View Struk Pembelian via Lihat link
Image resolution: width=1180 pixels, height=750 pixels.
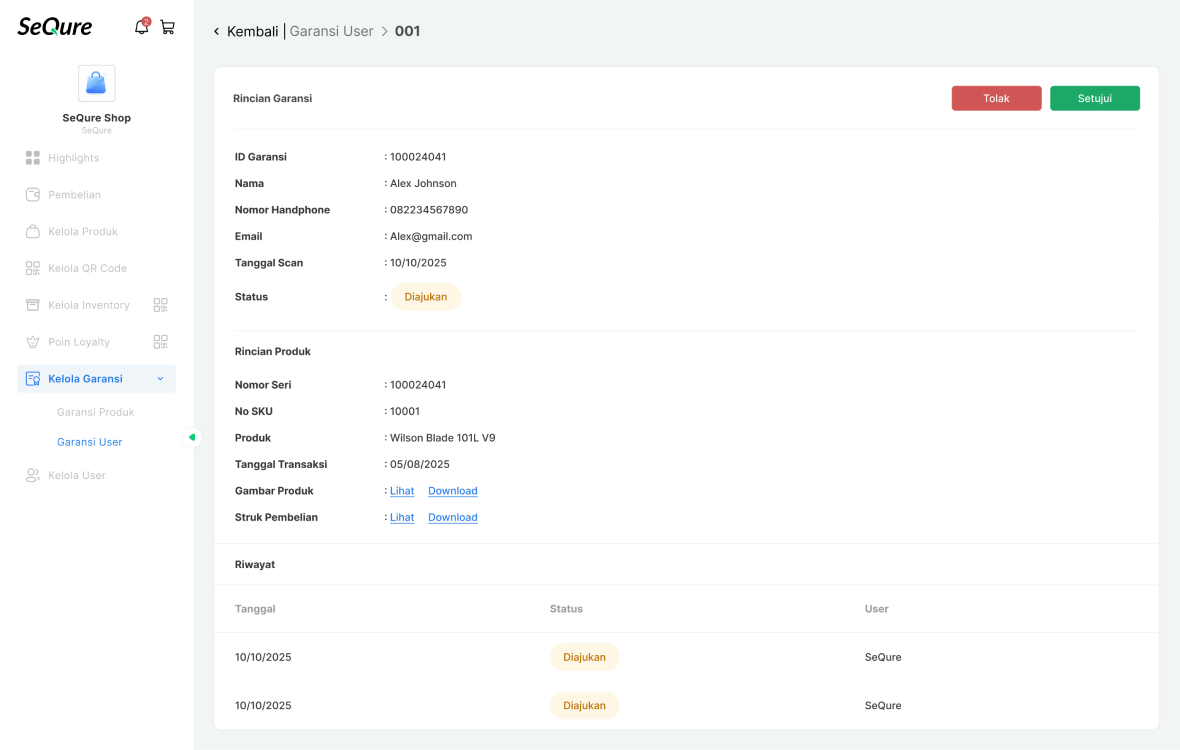pos(402,518)
